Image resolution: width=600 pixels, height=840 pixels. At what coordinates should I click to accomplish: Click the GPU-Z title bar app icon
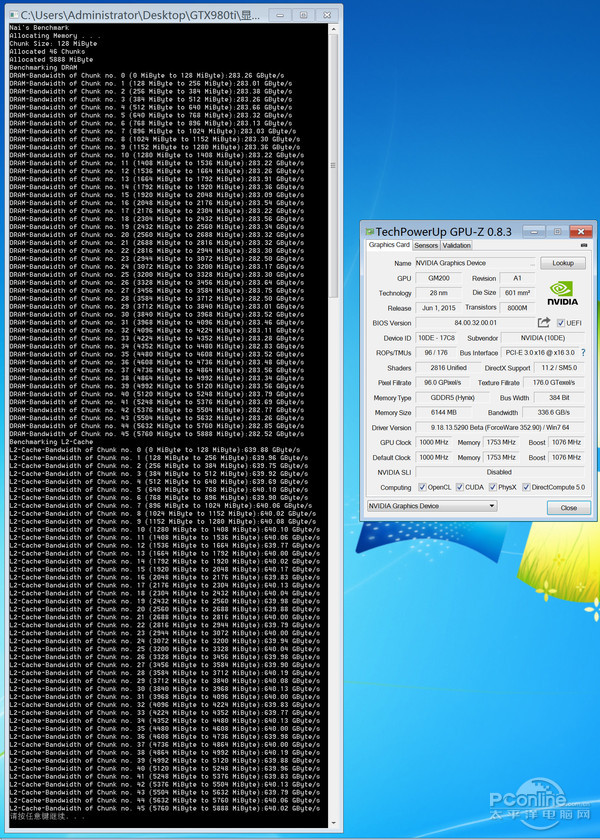click(x=369, y=232)
